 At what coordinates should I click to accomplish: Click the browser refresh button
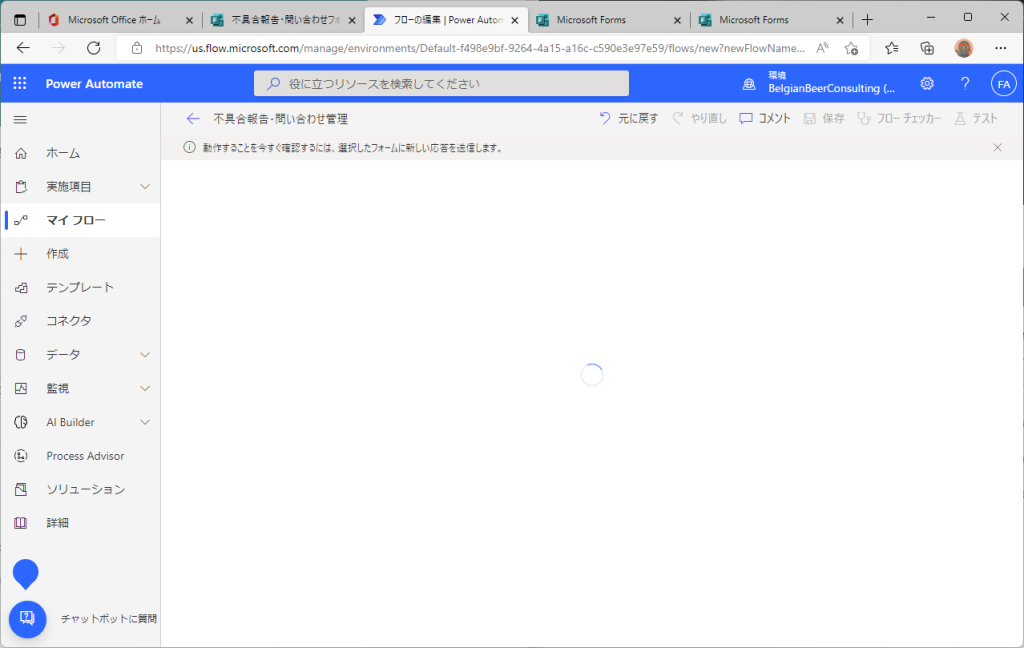click(x=94, y=48)
